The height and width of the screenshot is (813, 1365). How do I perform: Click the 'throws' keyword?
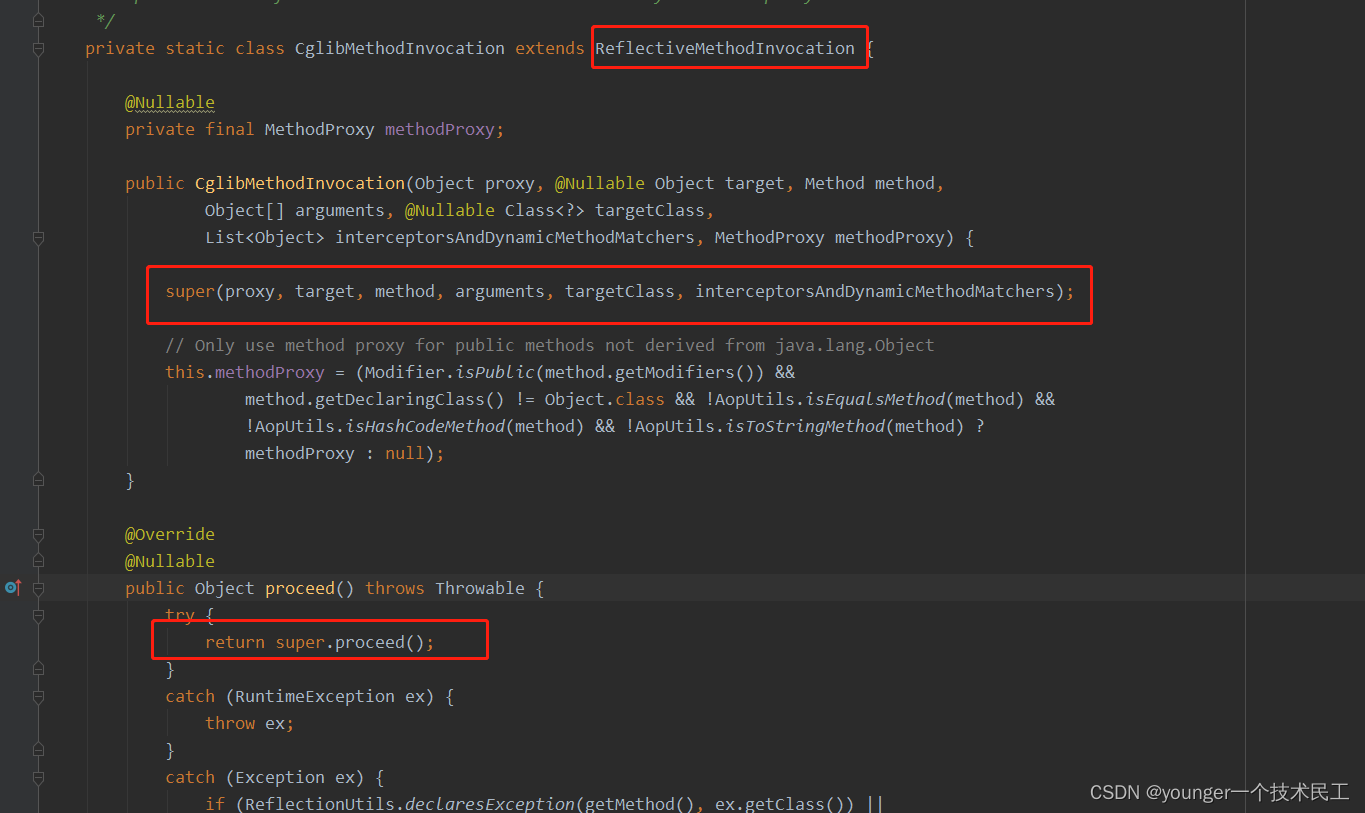click(x=395, y=588)
